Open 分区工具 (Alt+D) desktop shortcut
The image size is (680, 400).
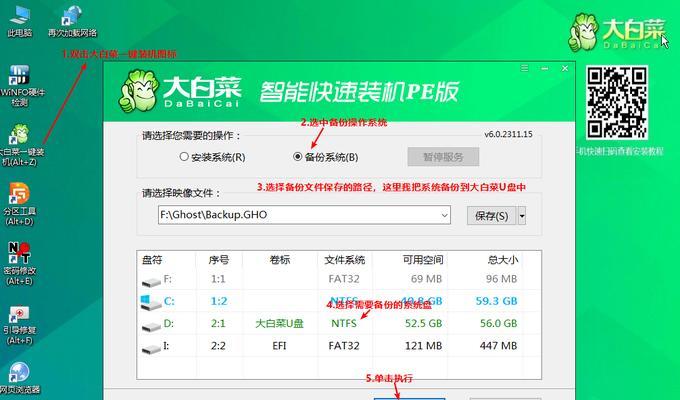coord(20,204)
